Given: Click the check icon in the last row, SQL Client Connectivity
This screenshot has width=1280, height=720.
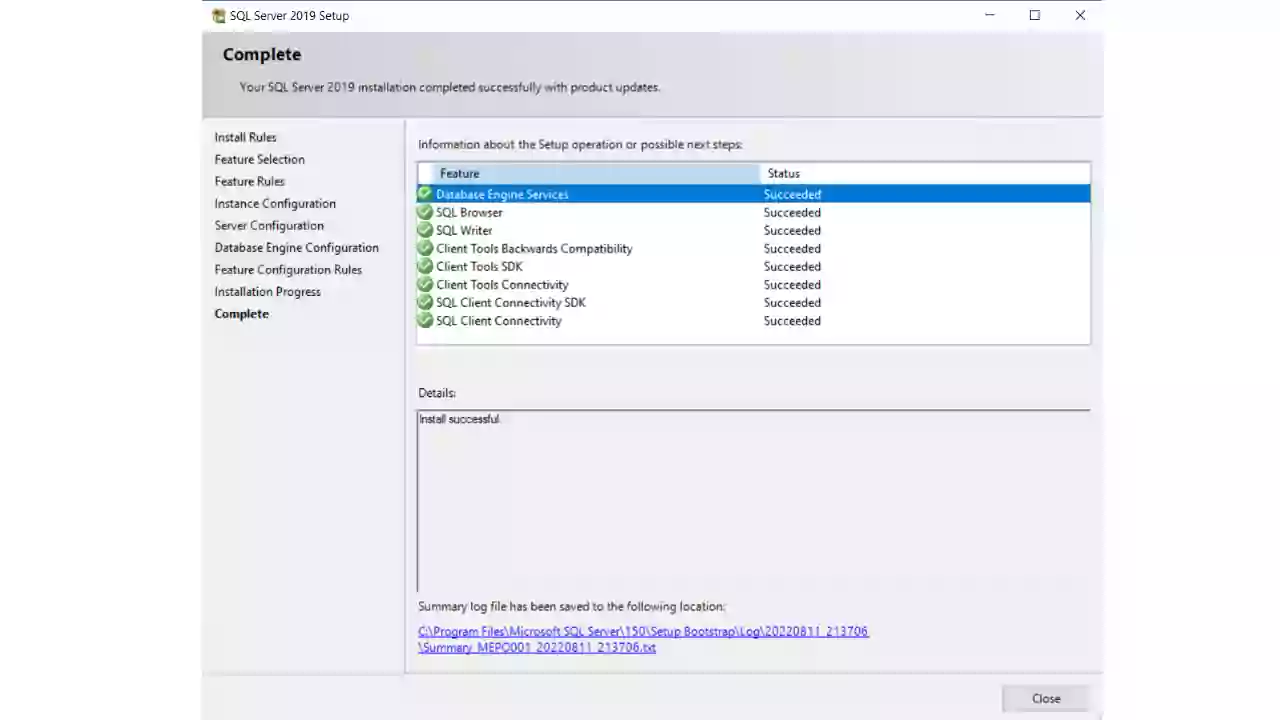Looking at the screenshot, I should click(425, 320).
